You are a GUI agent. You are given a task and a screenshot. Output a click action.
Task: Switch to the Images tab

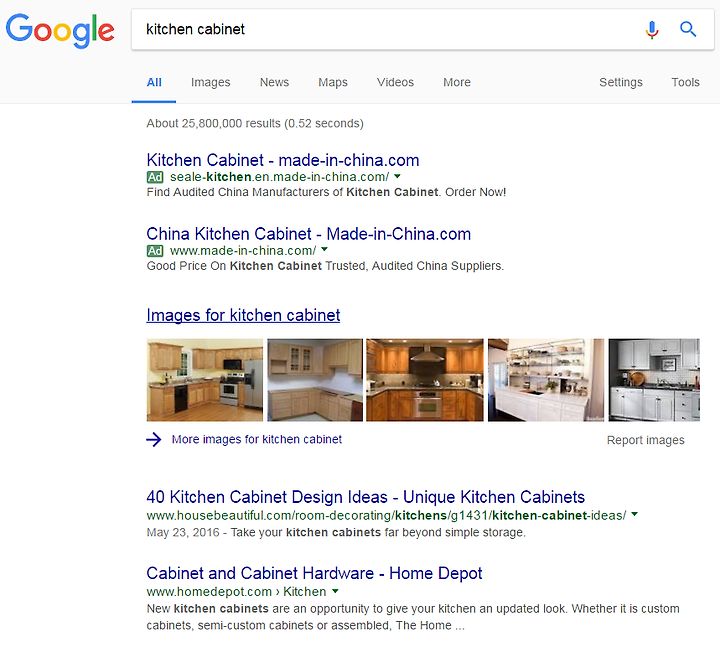click(x=210, y=82)
